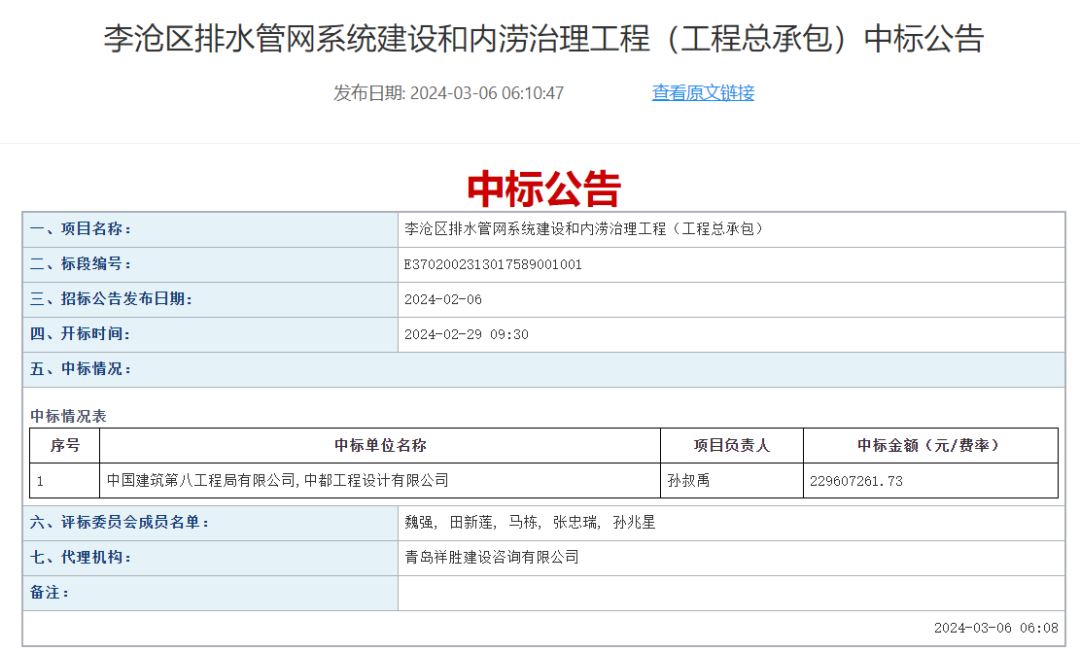This screenshot has height=652, width=1080.
Task: Click the 序号 column header
Action: pos(65,445)
